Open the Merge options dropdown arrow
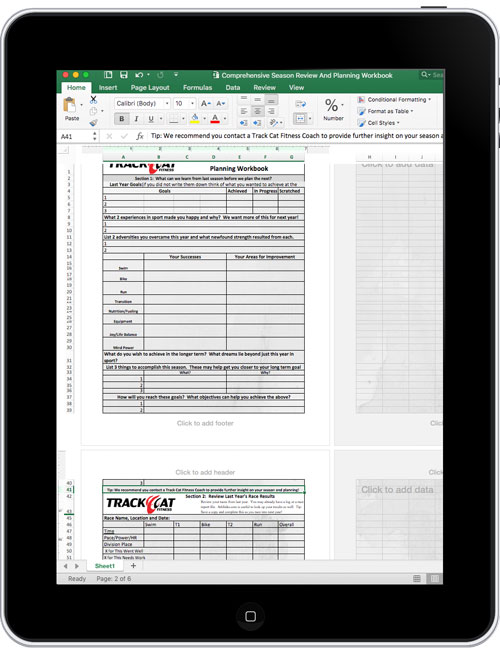 click(310, 119)
